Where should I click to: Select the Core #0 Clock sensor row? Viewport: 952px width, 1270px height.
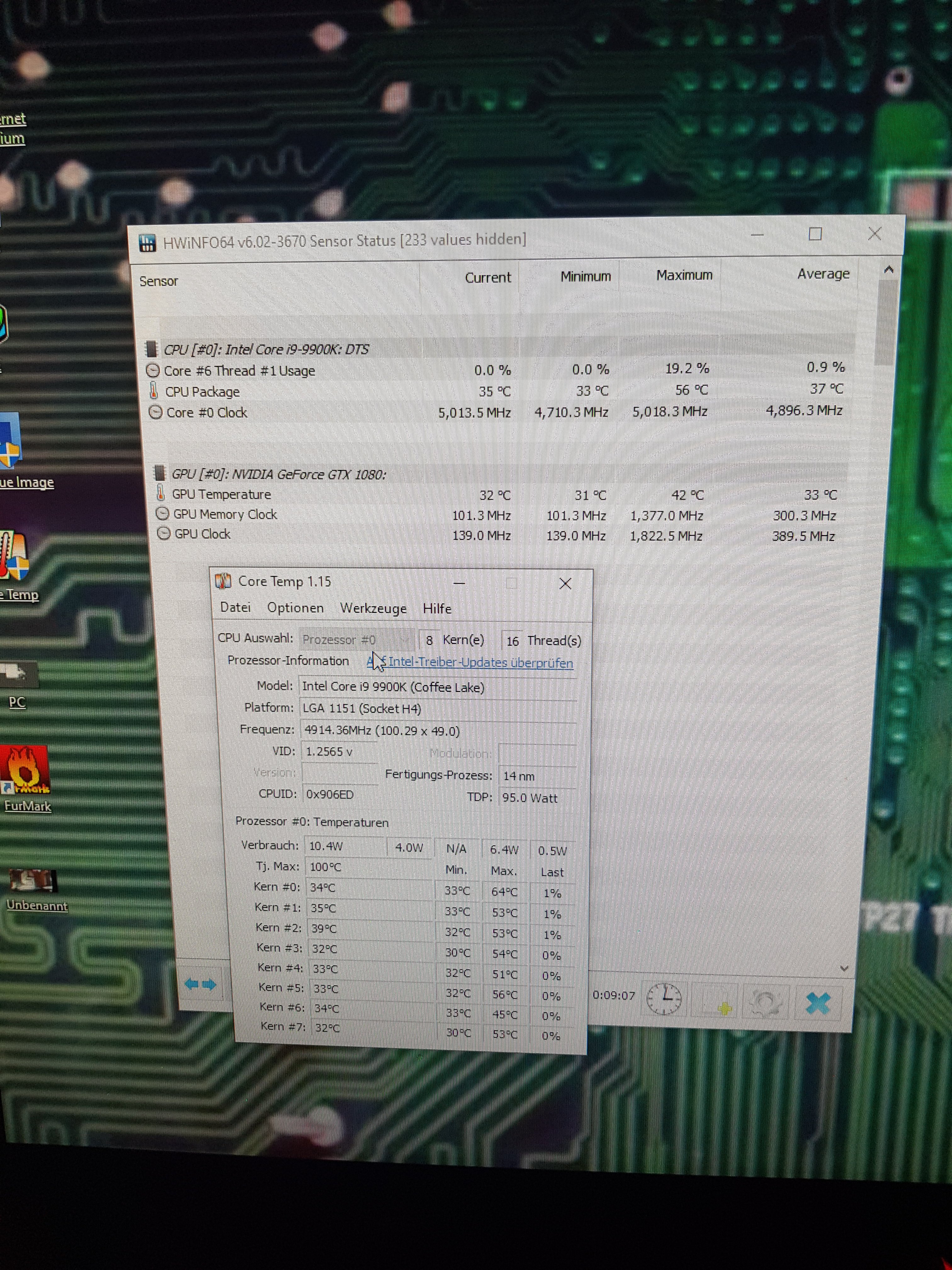coord(207,413)
